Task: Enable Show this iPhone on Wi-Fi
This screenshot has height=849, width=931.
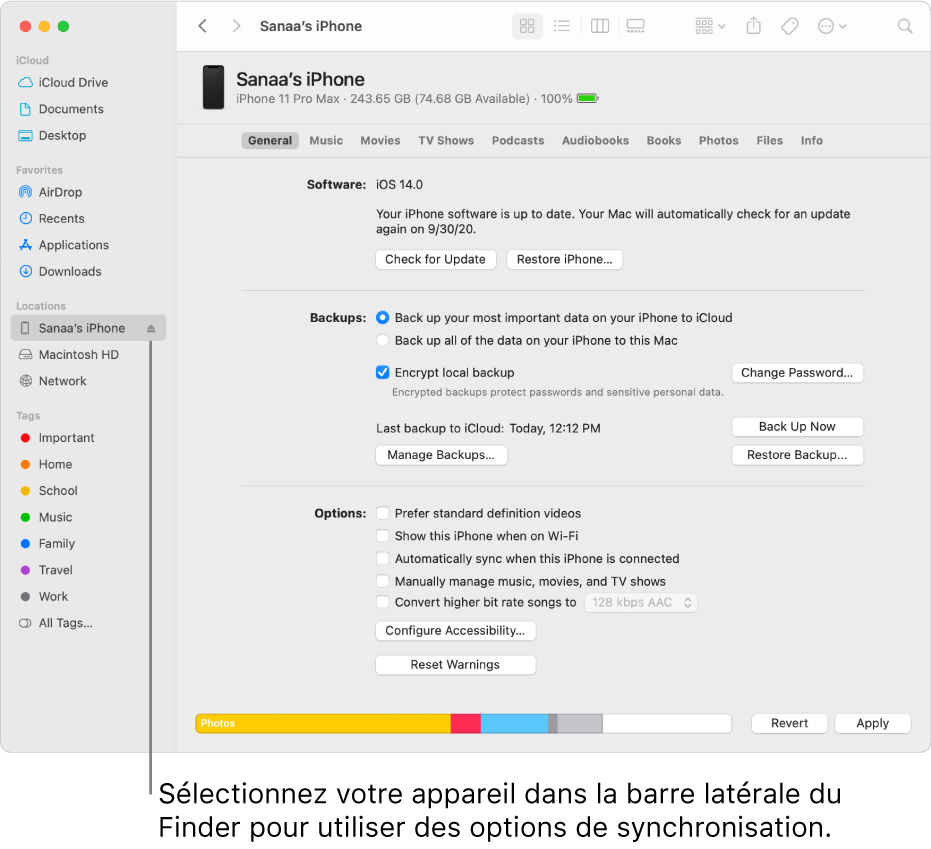Action: pos(383,536)
